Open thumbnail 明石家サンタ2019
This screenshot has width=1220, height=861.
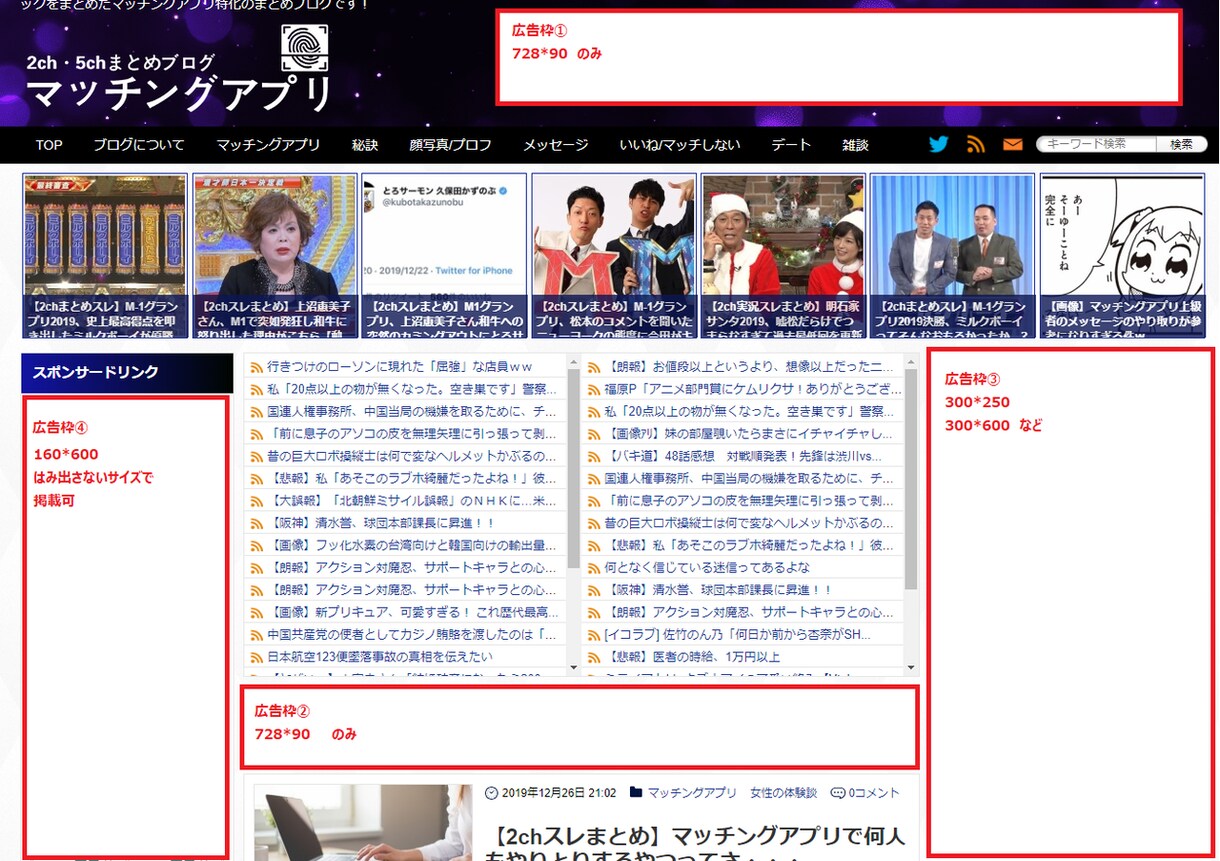[783, 256]
